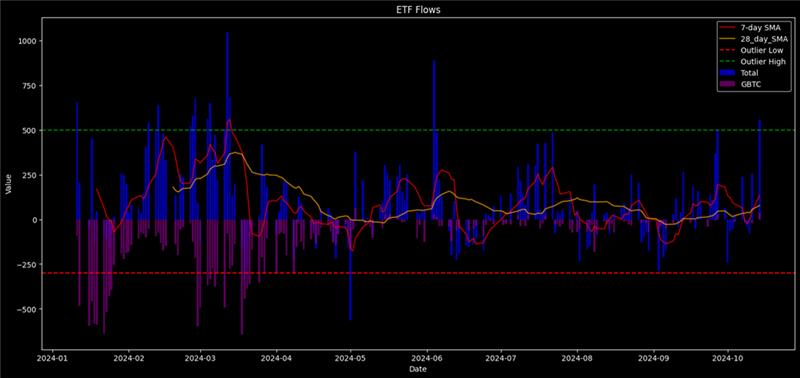The image size is (800, 378).
Task: Click the 2024-05 date tick label
Action: (350, 358)
